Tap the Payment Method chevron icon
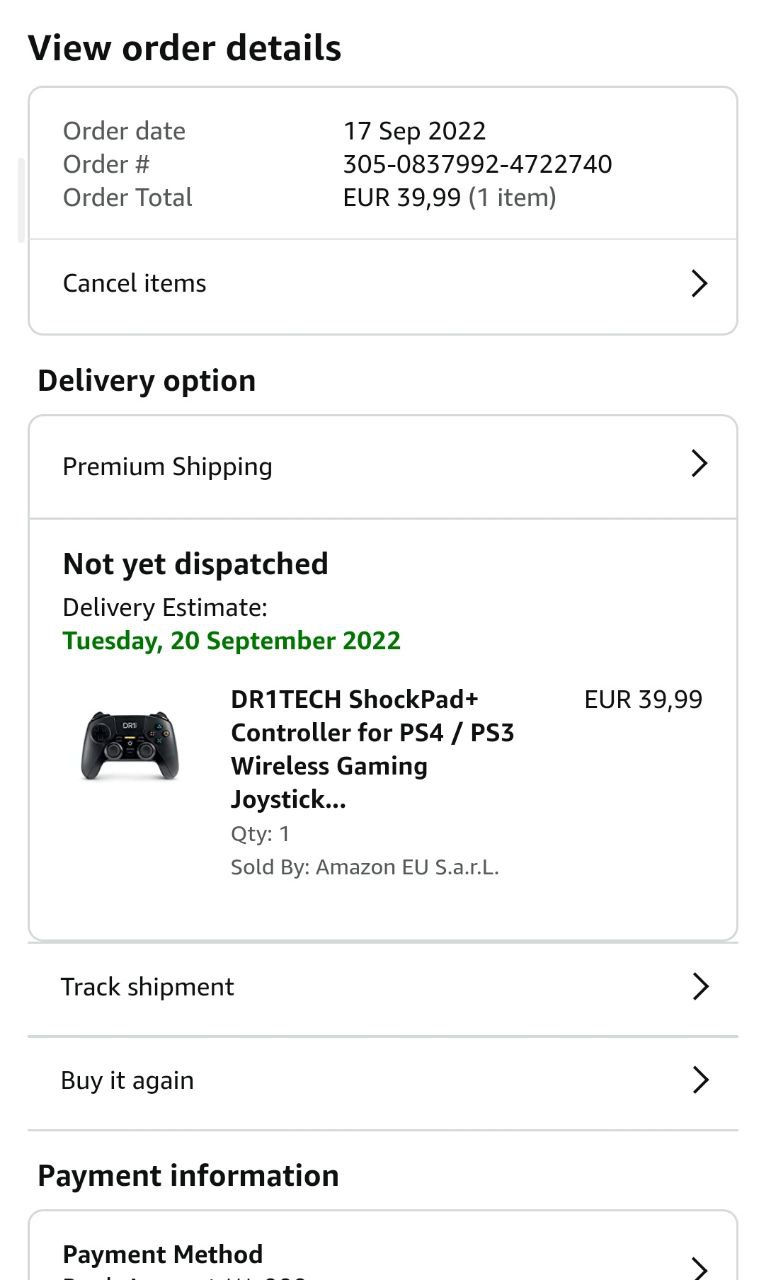765x1280 pixels. (x=700, y=1266)
